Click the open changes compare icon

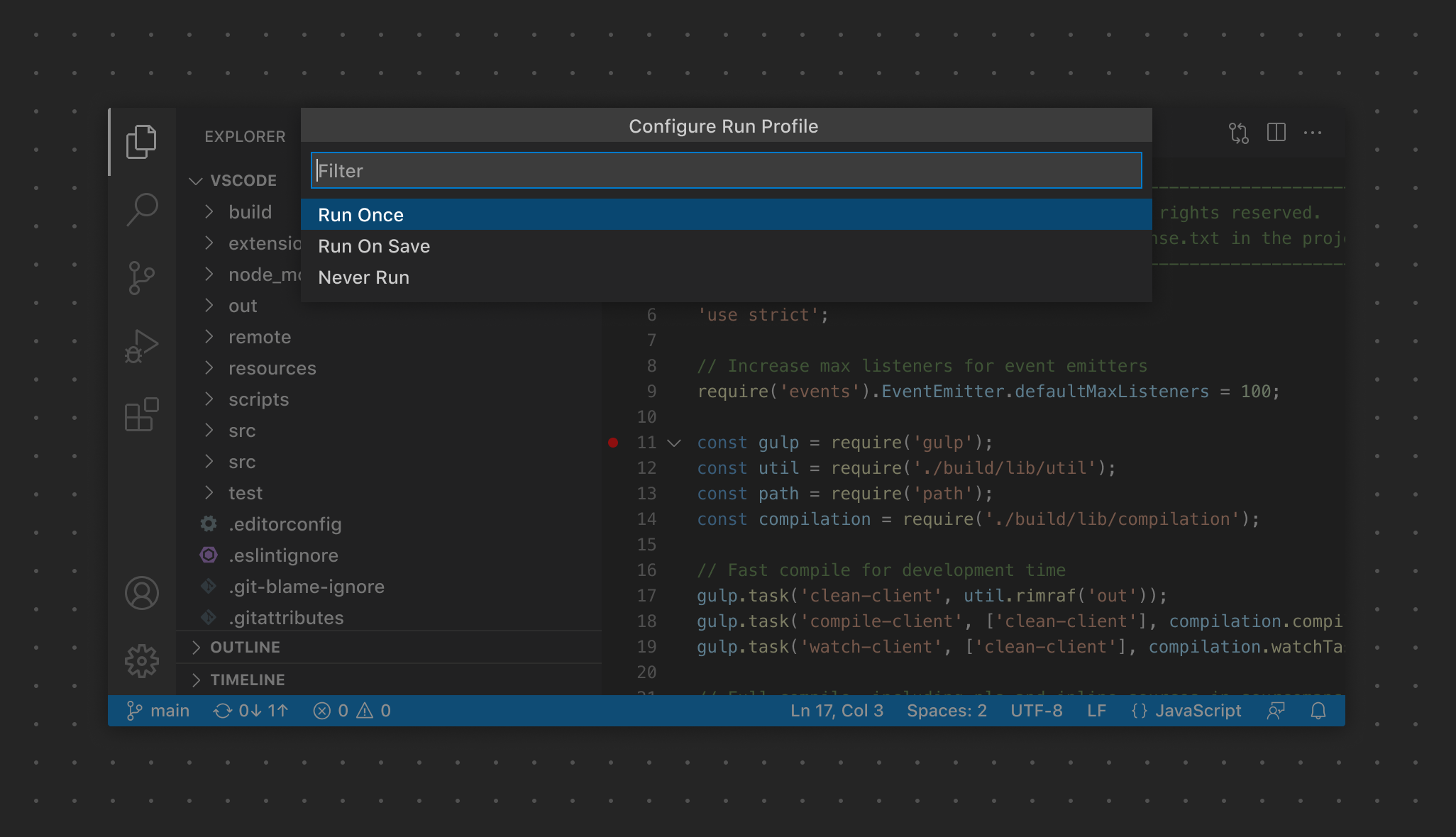click(1238, 133)
